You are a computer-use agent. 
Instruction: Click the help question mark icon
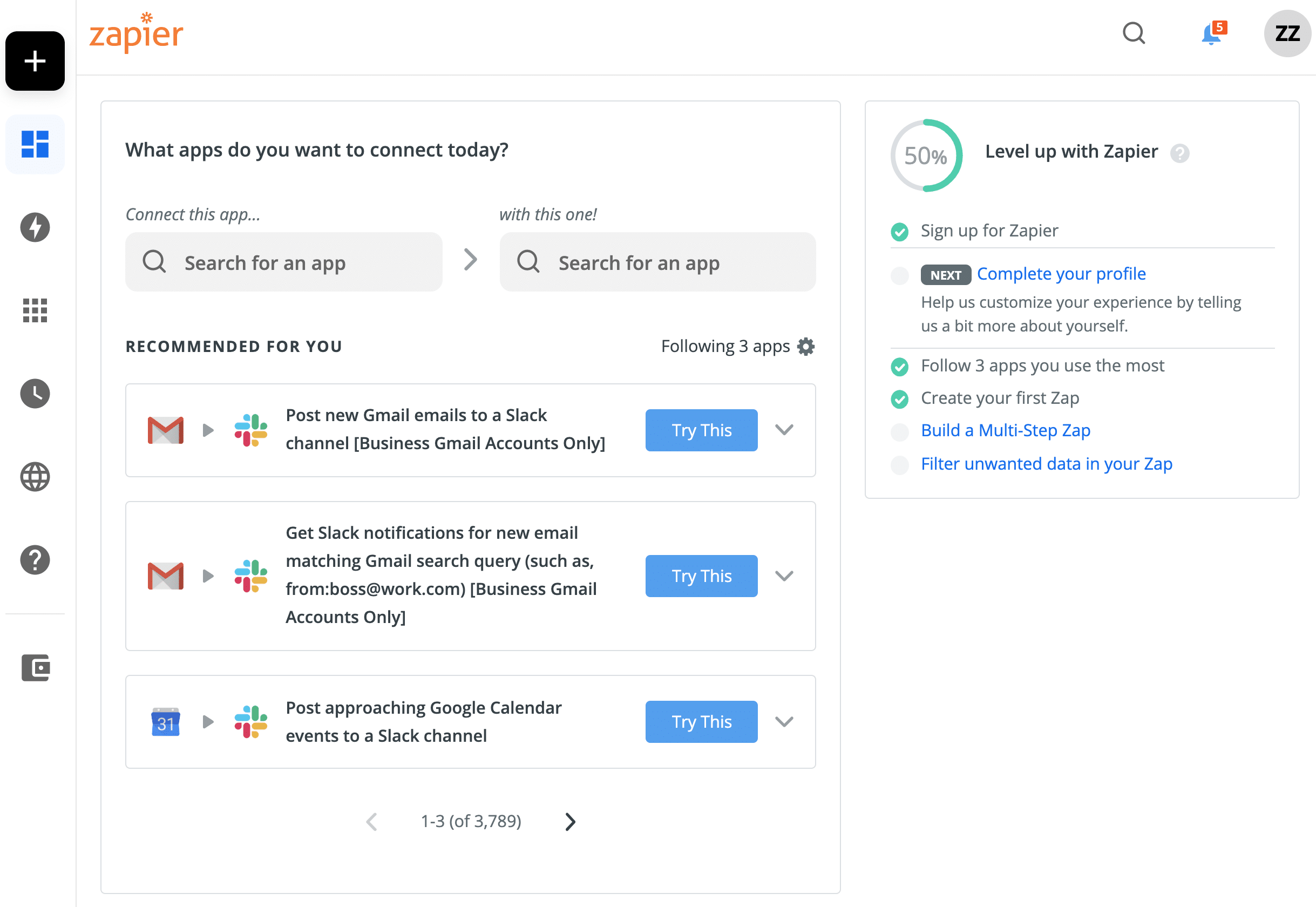tap(35, 558)
